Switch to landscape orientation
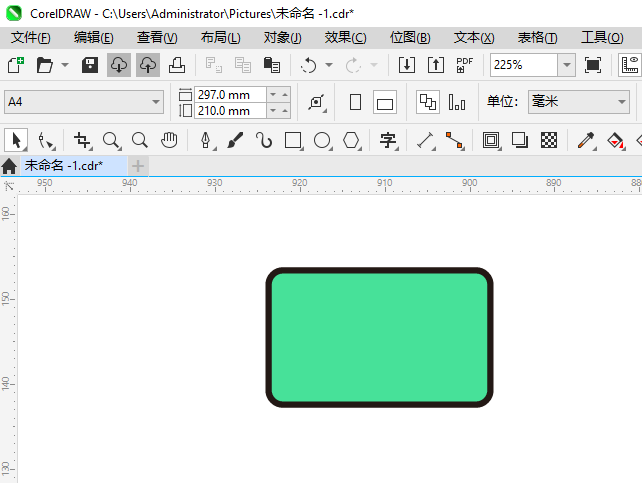 tap(384, 102)
